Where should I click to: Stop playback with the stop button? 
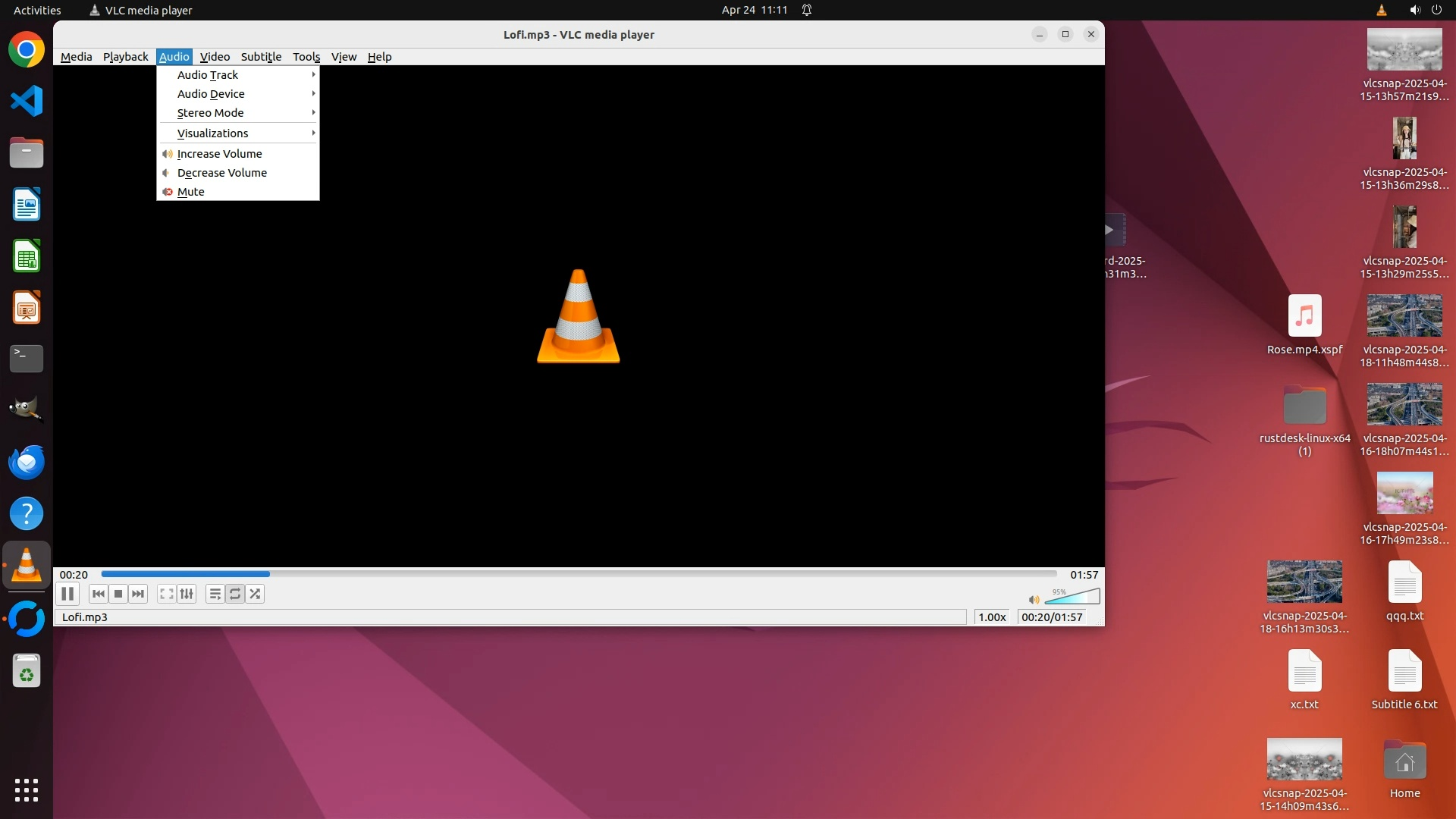[118, 594]
